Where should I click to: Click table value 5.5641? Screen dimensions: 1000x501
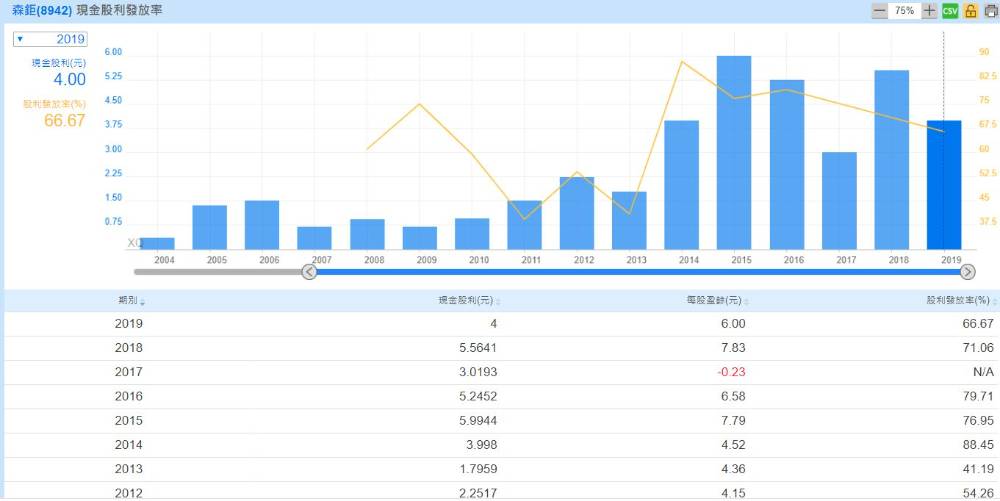(476, 348)
